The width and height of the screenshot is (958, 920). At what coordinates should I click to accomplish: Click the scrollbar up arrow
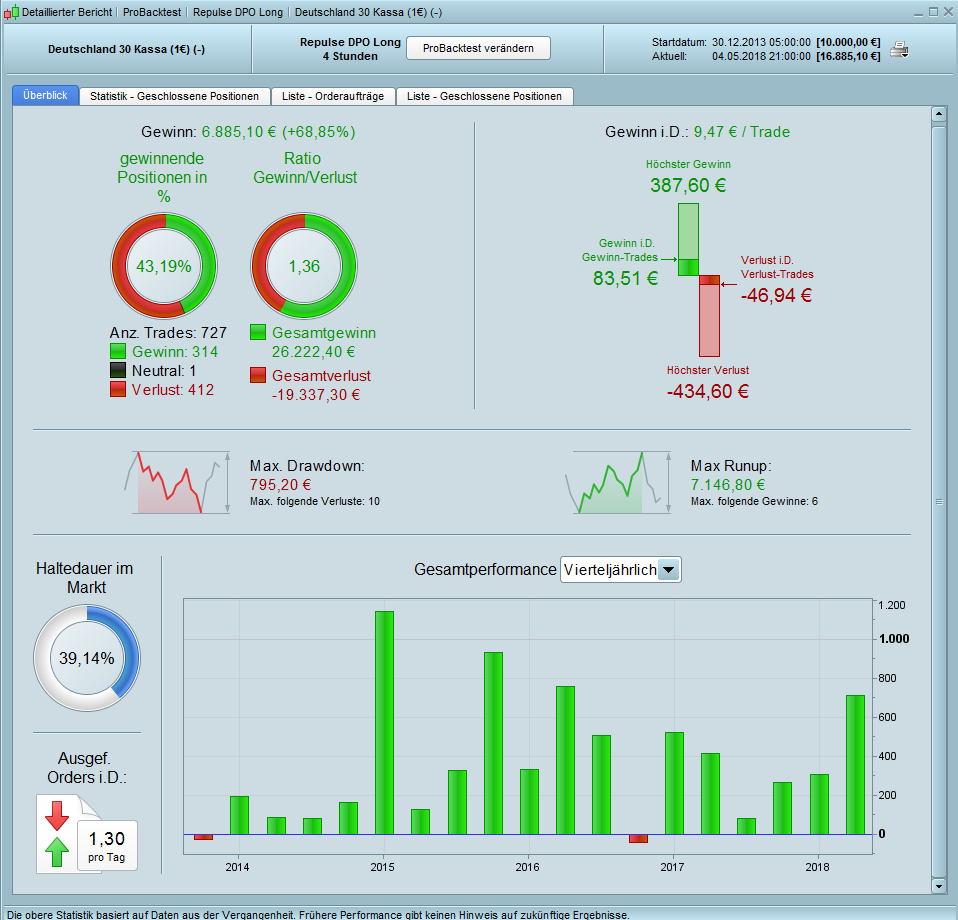pos(939,114)
